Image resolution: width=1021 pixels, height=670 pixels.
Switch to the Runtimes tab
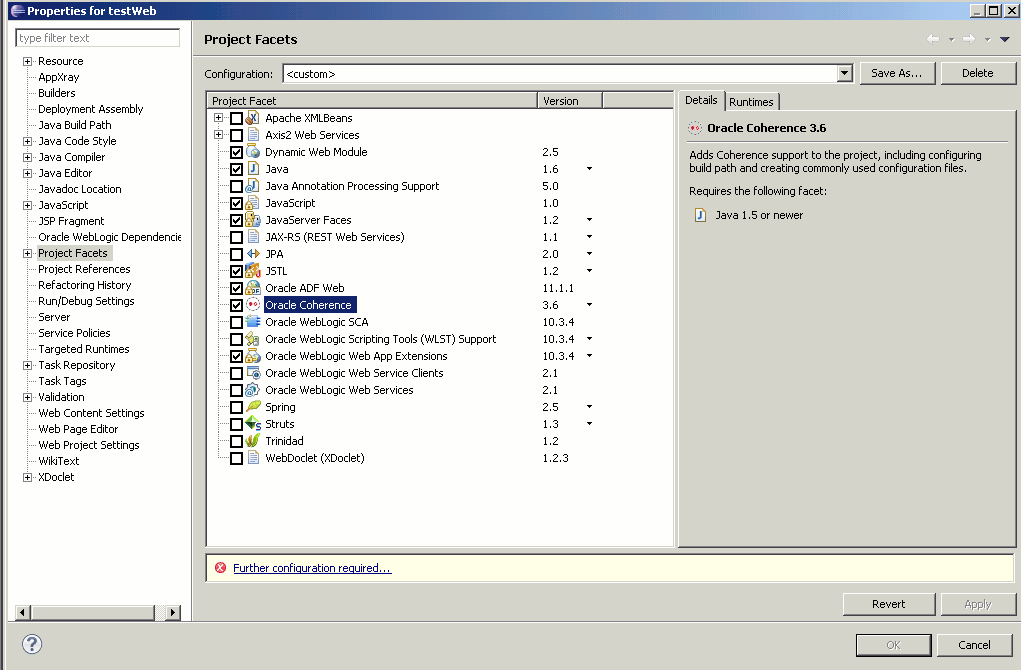(x=751, y=102)
